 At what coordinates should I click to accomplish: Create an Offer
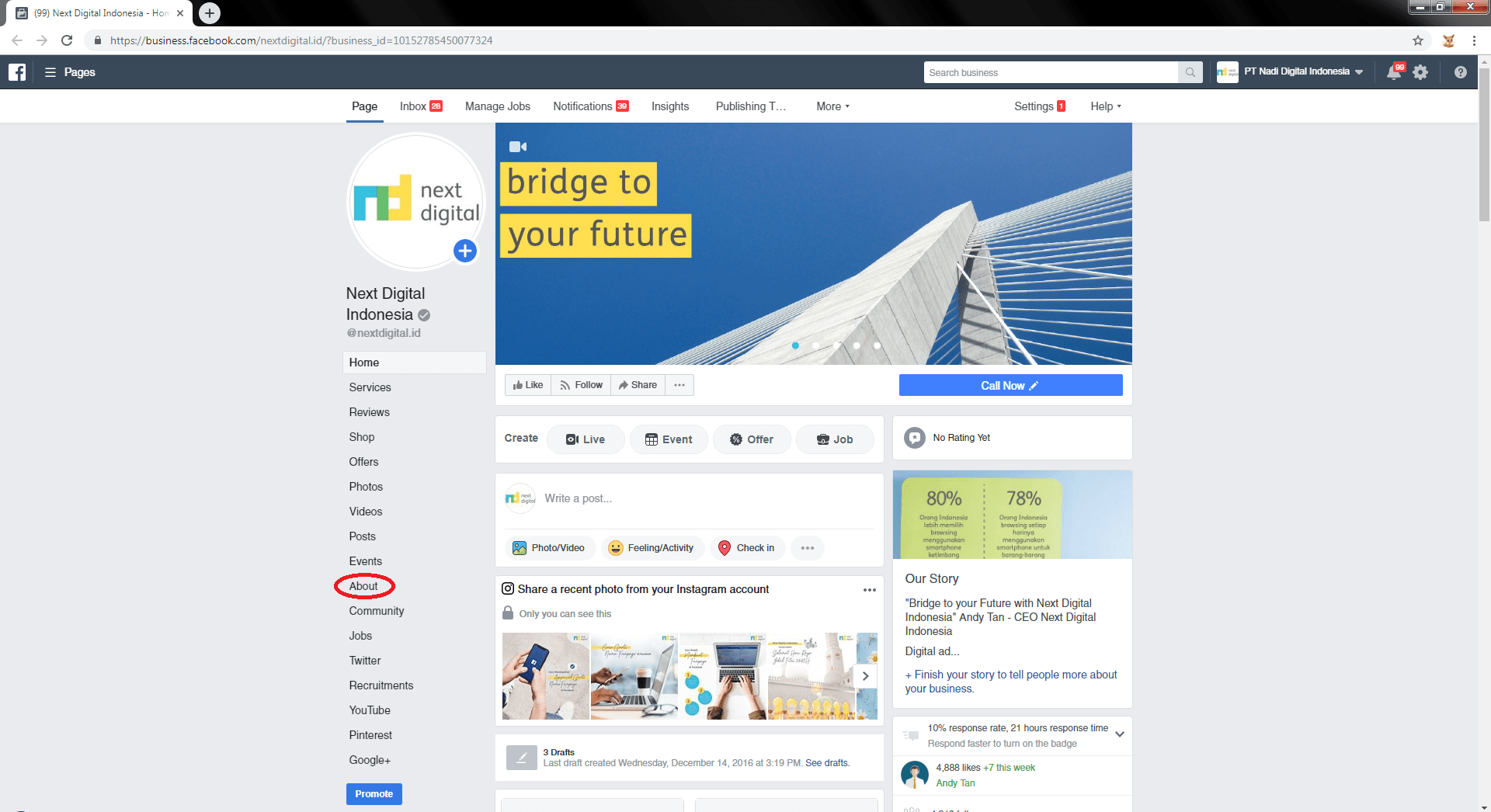pos(752,439)
